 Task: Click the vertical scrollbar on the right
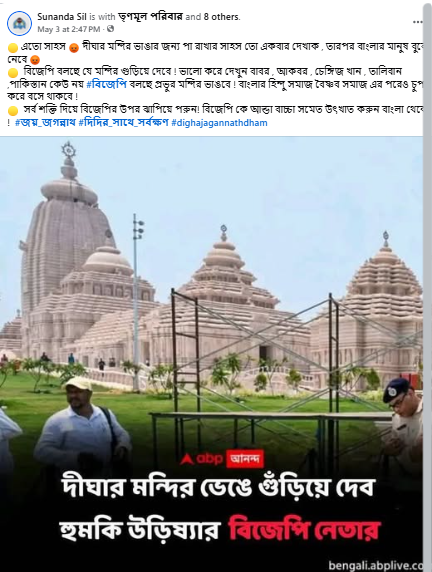[427, 286]
